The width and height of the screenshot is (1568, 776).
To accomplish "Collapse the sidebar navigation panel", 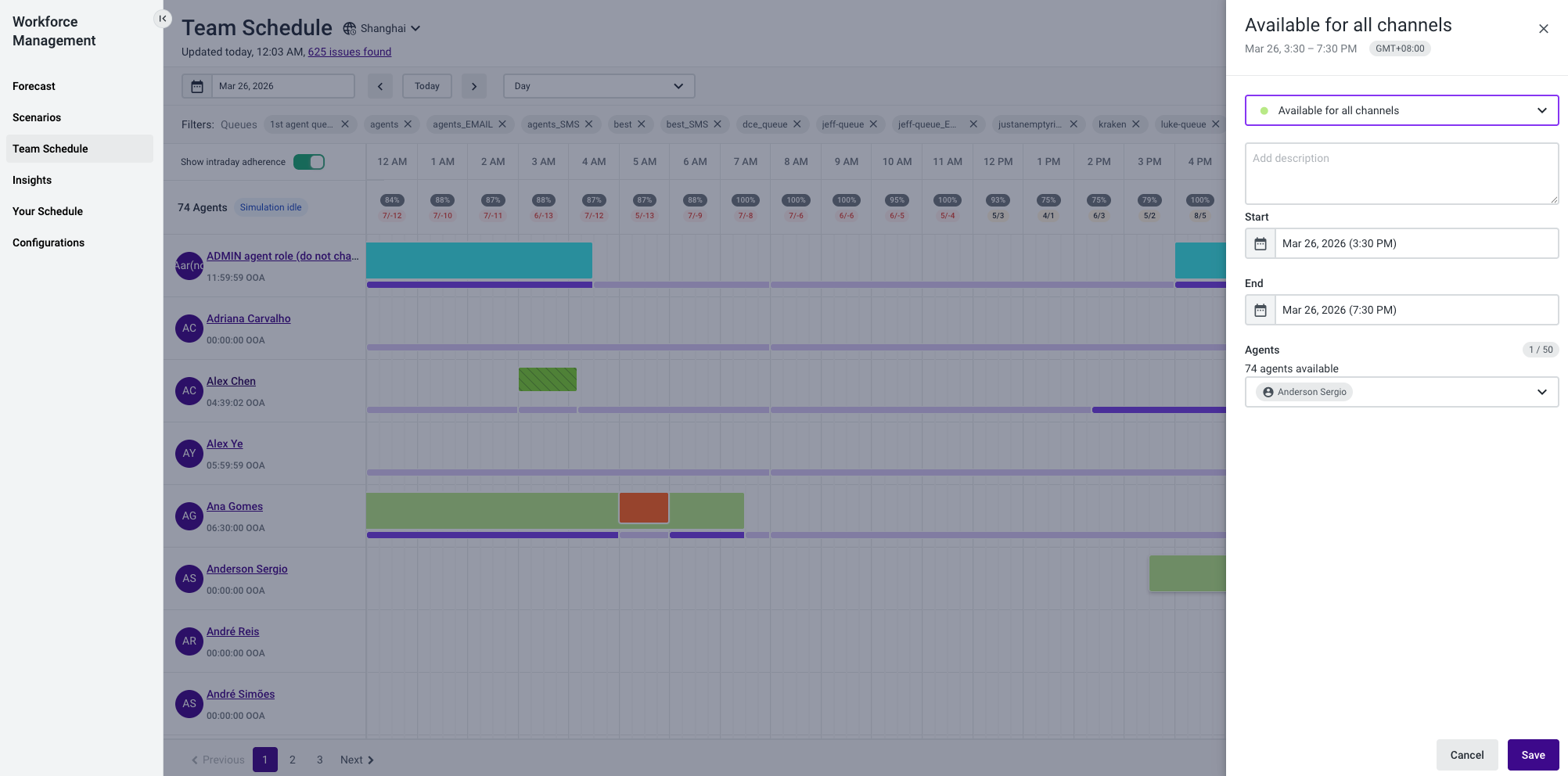I will point(163,19).
